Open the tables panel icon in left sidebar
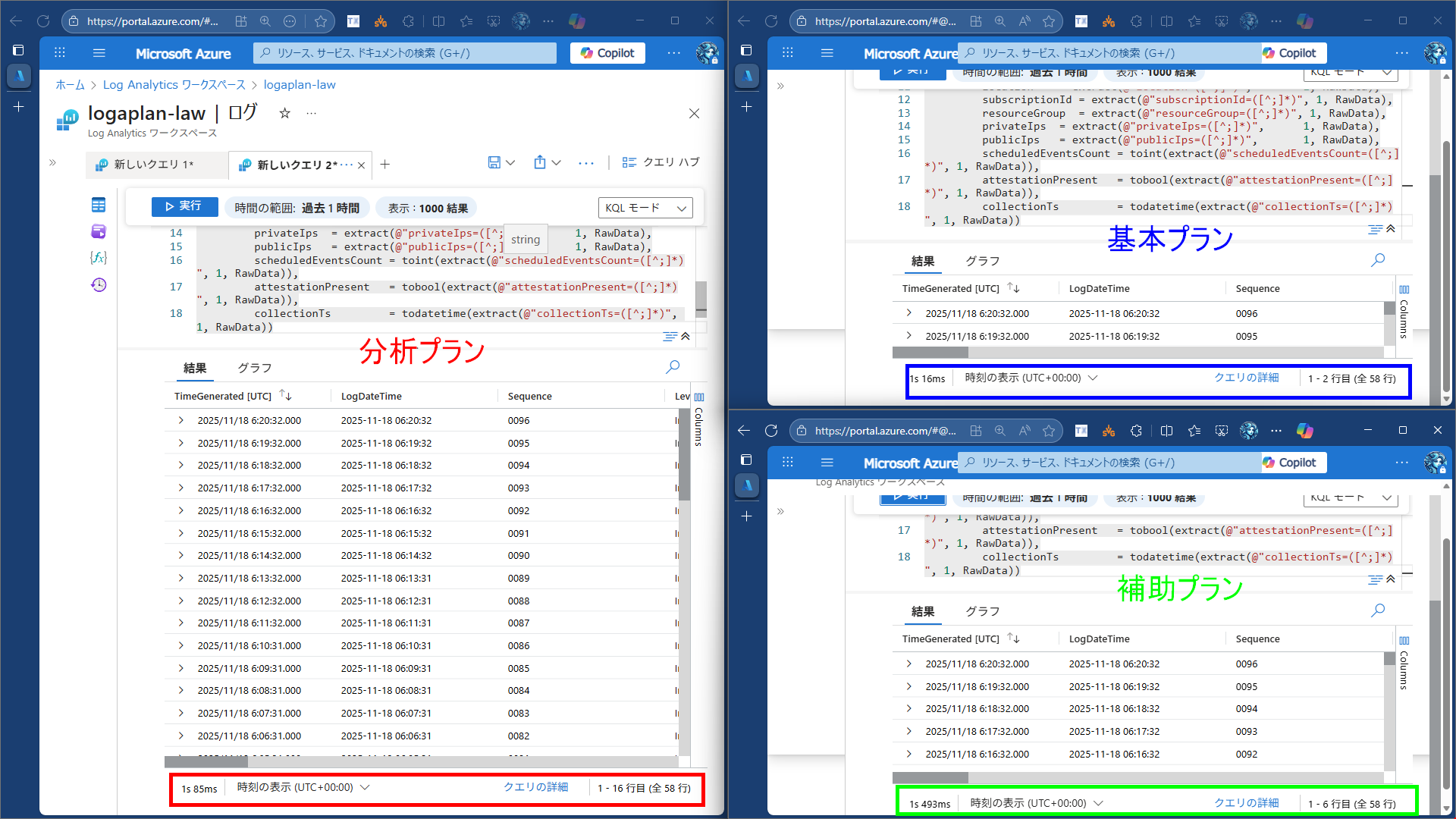The height and width of the screenshot is (819, 1456). tap(99, 206)
